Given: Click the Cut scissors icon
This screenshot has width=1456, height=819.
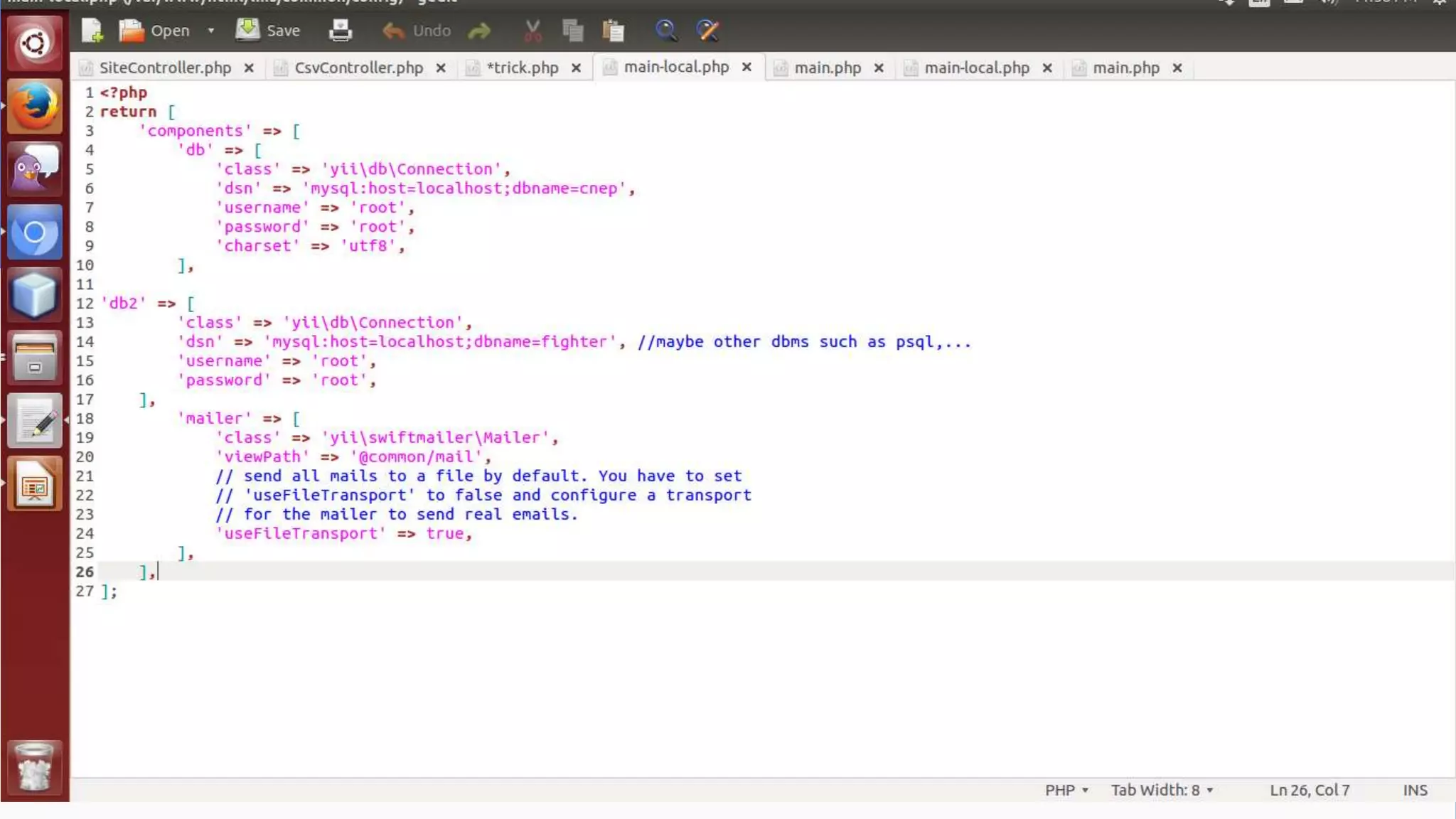Looking at the screenshot, I should click(532, 31).
